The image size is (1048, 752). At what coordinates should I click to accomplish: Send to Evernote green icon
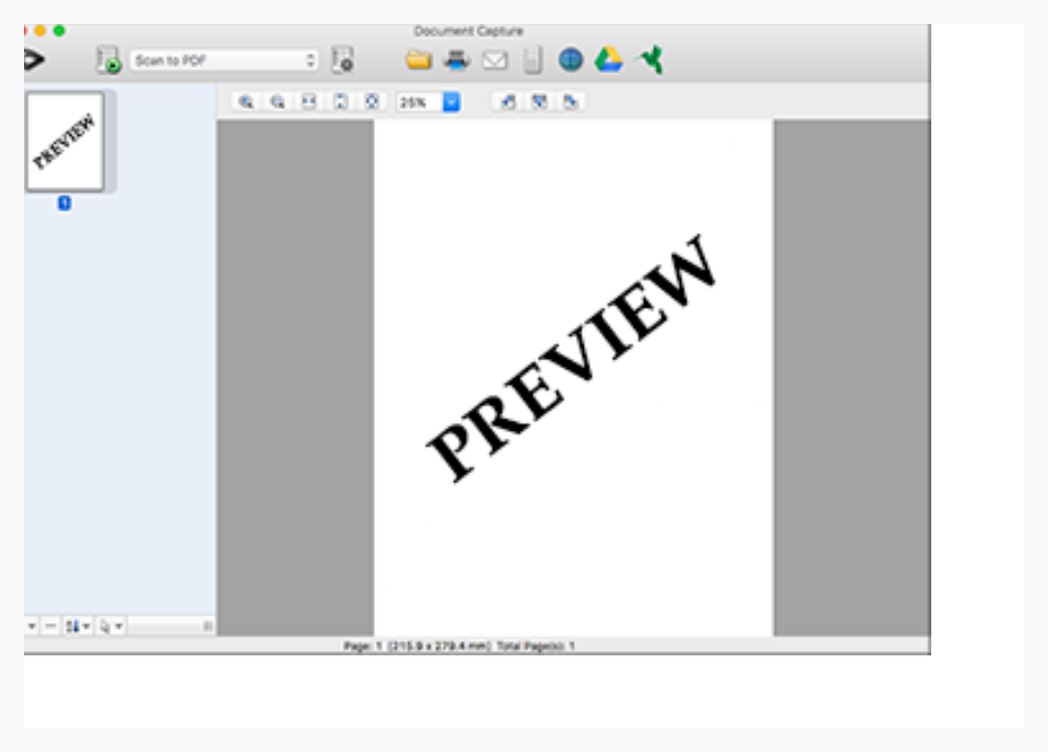tap(650, 59)
